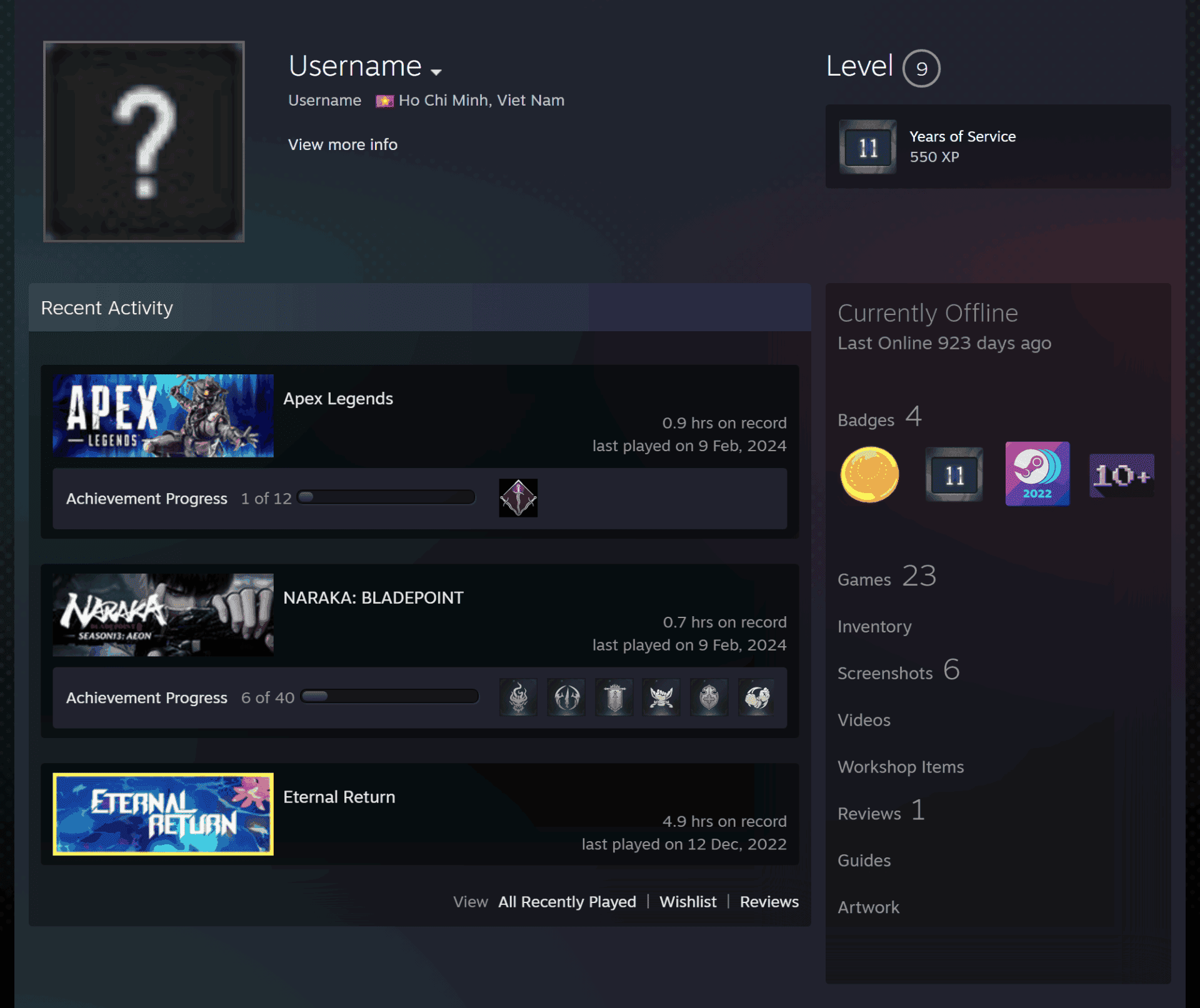
Task: Click the Apex Legends game banner
Action: (x=163, y=416)
